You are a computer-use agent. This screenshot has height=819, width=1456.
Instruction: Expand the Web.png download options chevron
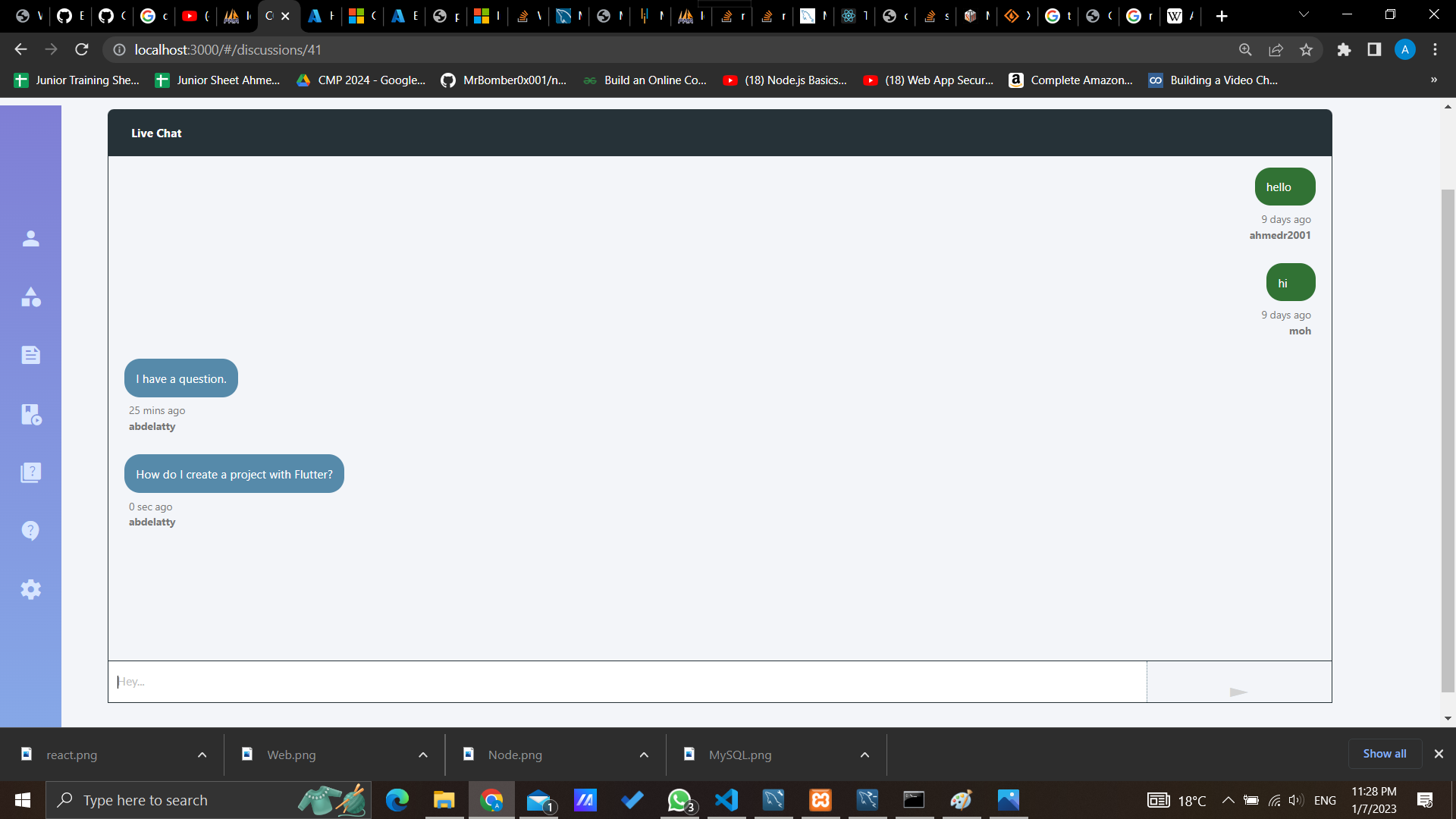tap(423, 755)
